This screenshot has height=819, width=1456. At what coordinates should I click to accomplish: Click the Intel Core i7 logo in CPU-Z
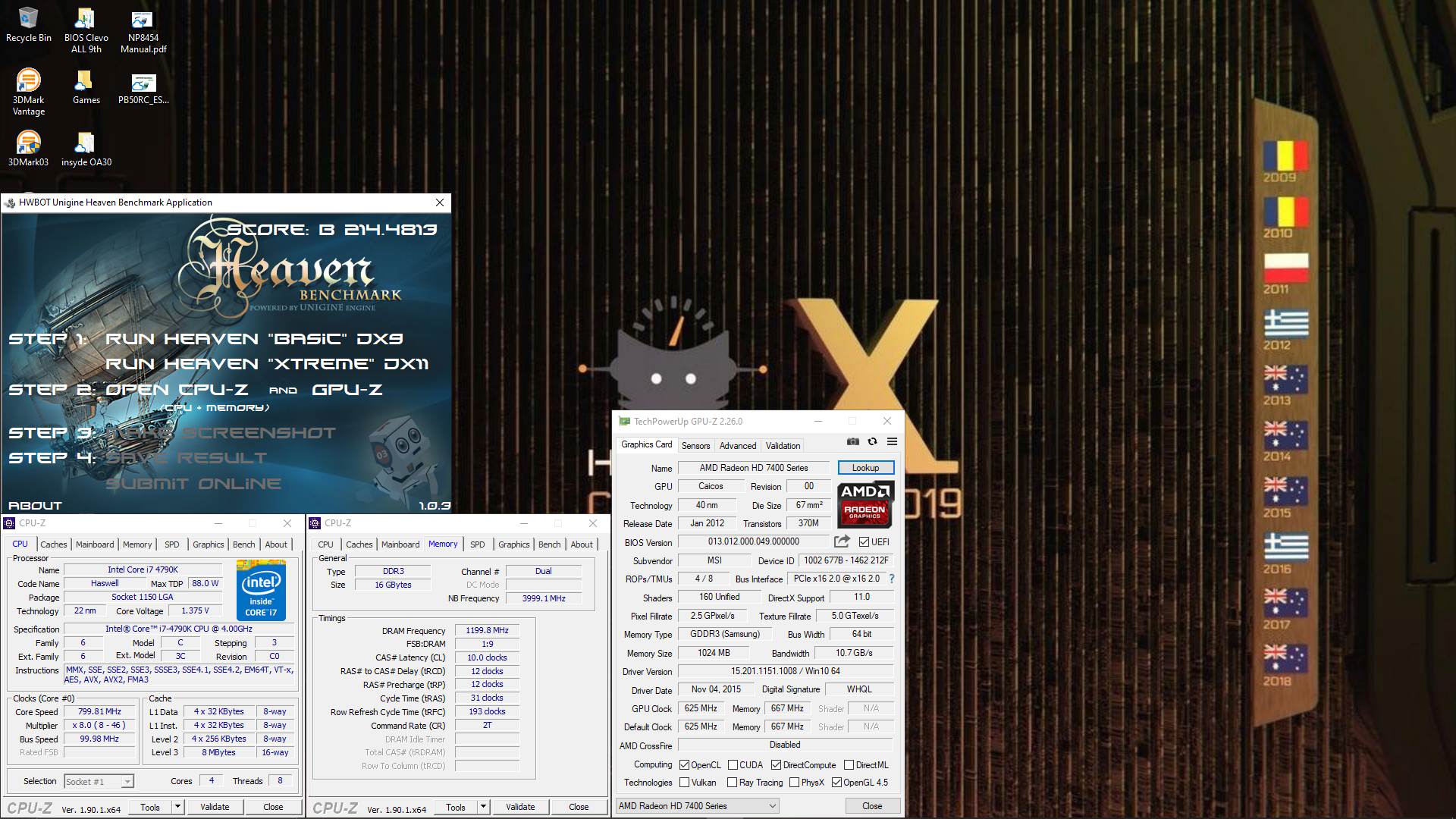(x=261, y=590)
